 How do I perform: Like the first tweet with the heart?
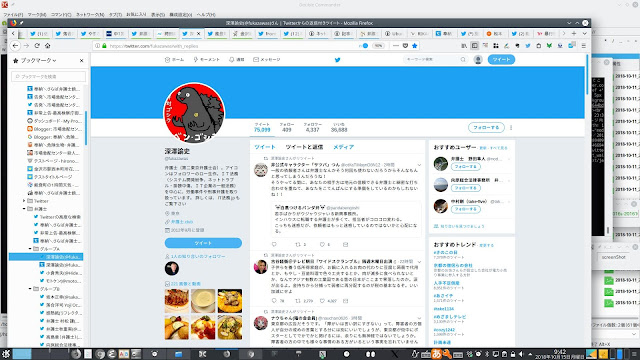tap(322, 244)
